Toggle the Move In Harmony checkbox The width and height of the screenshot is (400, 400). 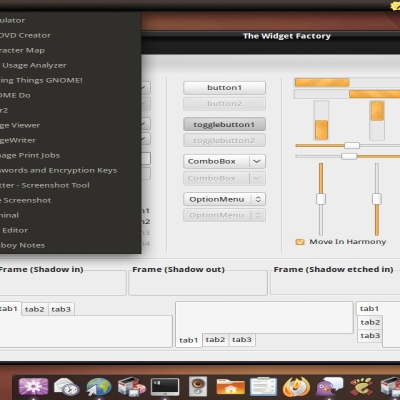[x=300, y=242]
